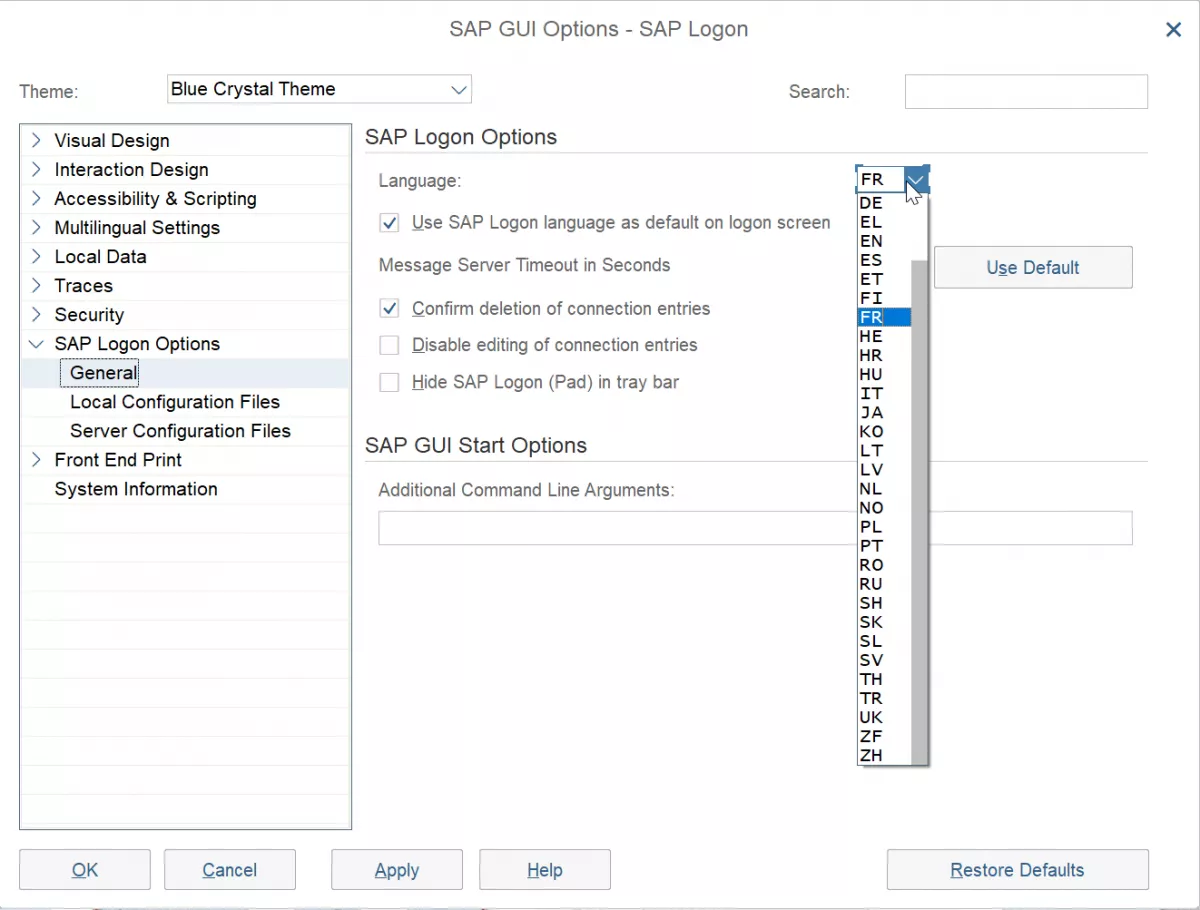1200x910 pixels.
Task: Open Server Configuration Files page
Action: tap(180, 431)
